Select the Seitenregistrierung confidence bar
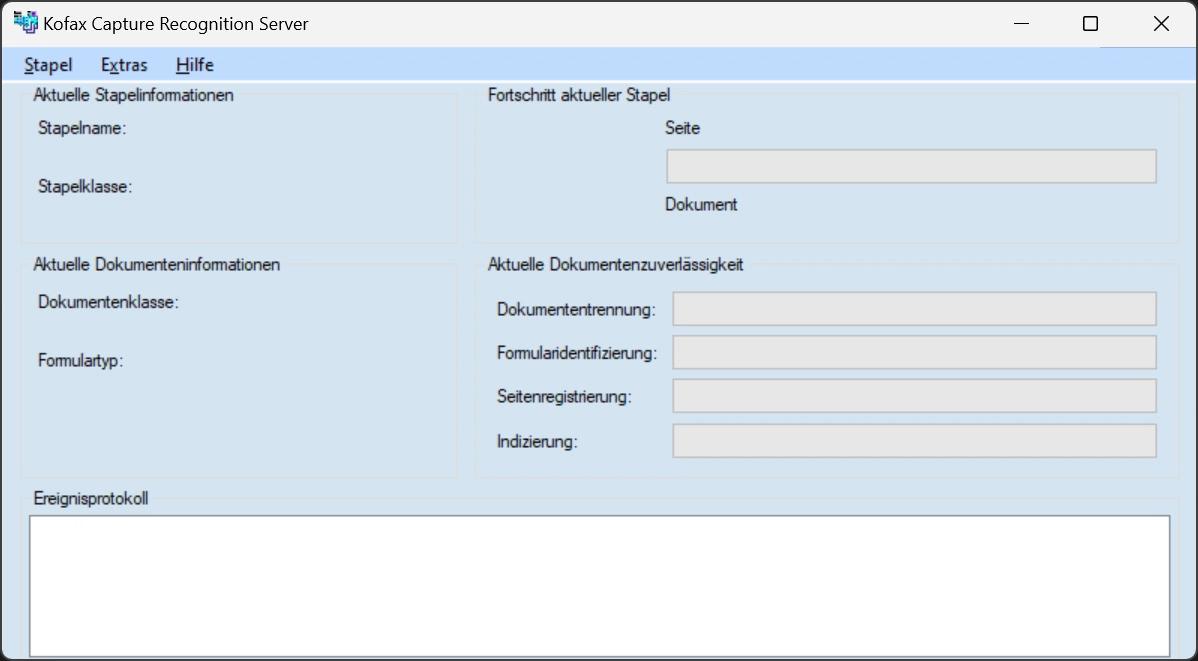 point(914,396)
